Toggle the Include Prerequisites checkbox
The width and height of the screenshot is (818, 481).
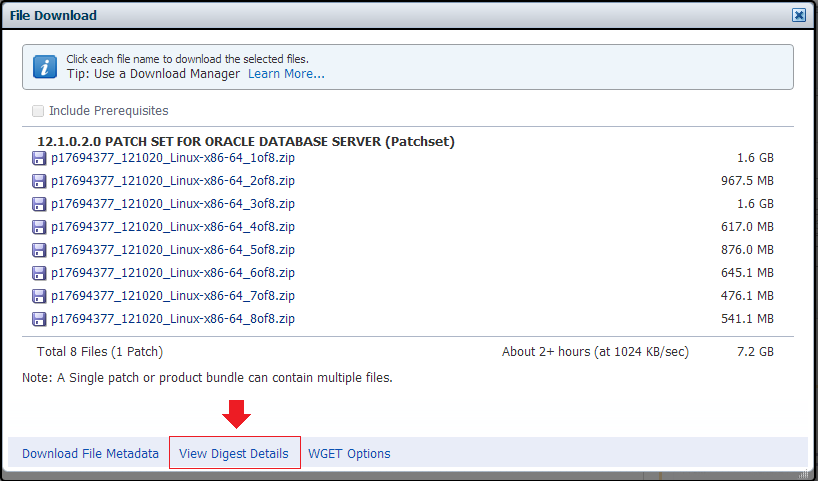tap(38, 111)
